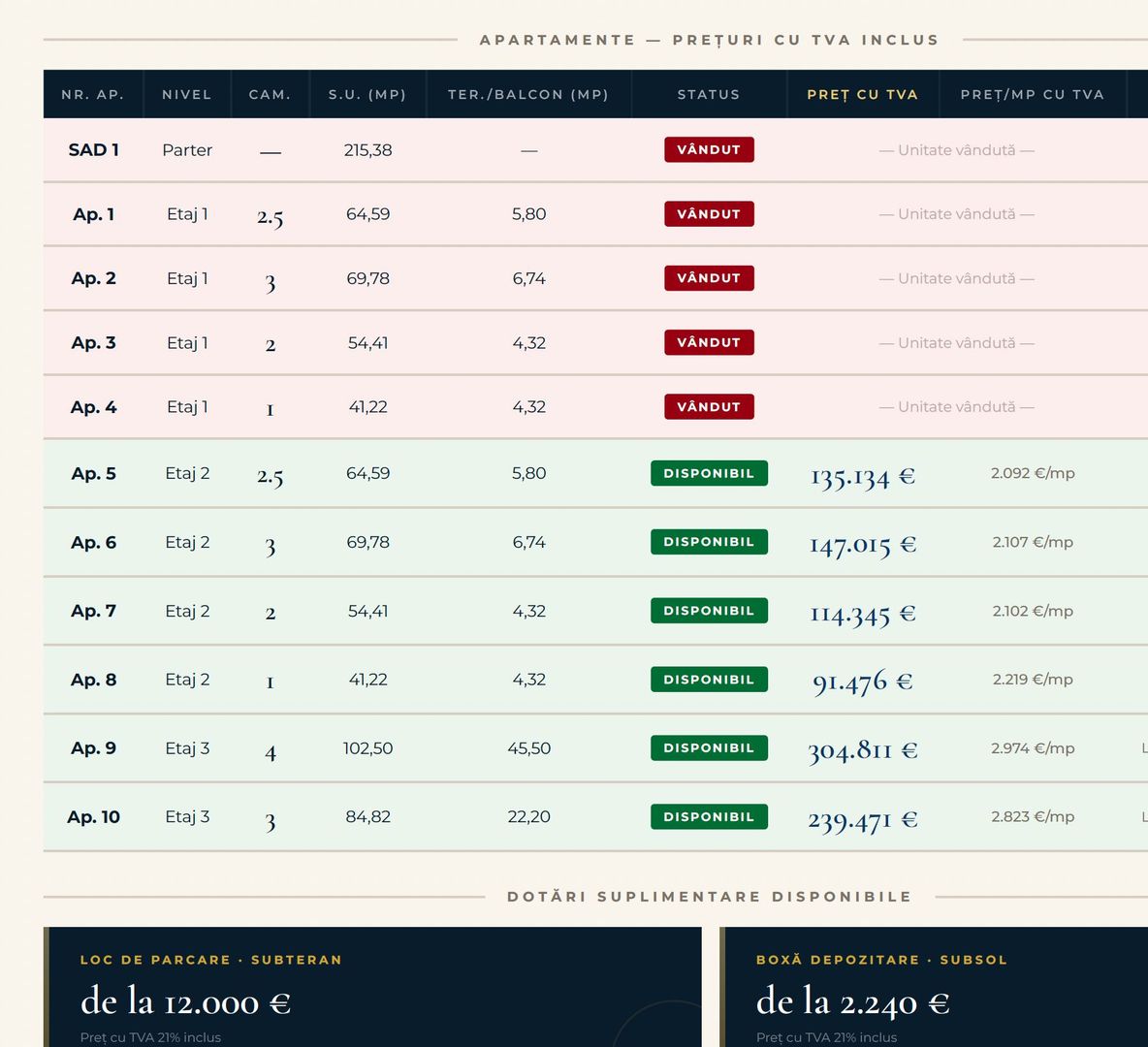The image size is (1148, 1047).
Task: Select the Ap. 5 row label
Action: point(93,474)
